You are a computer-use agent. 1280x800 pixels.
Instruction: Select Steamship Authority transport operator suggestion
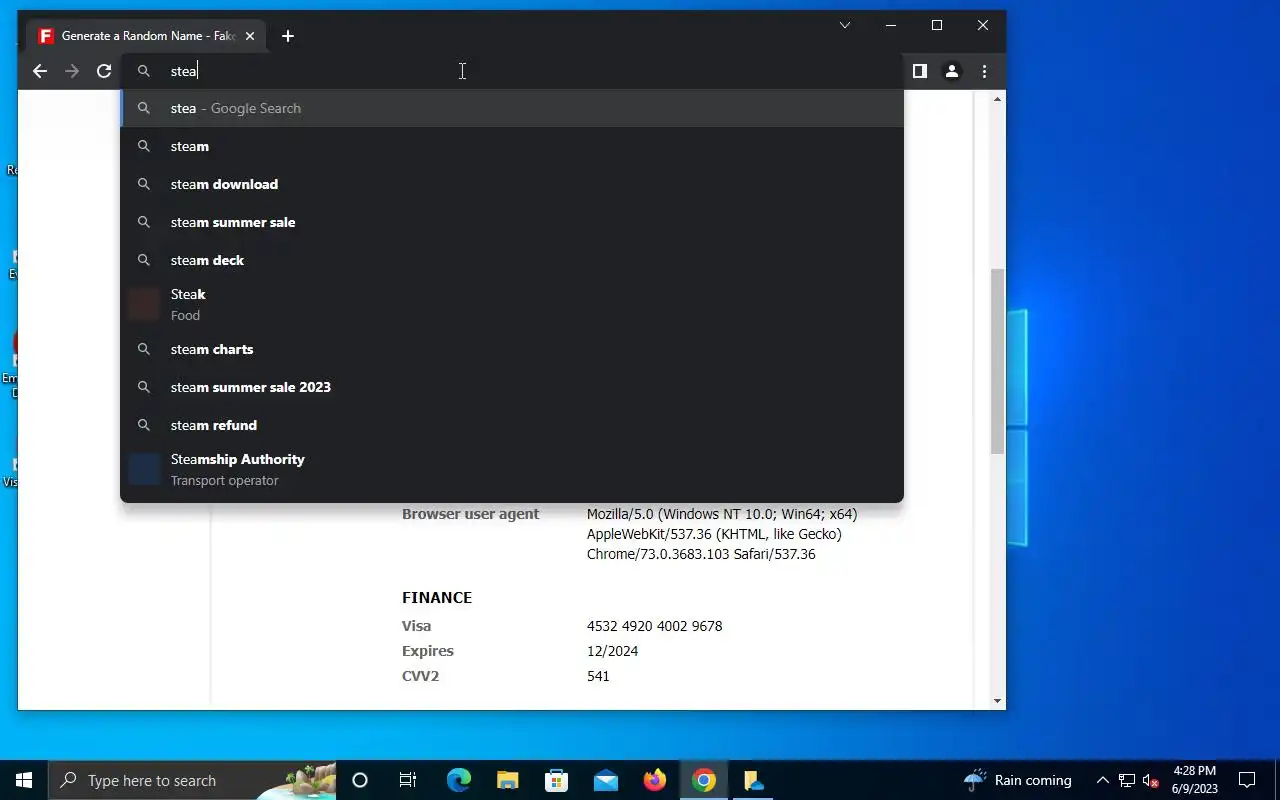pyautogui.click(x=512, y=469)
